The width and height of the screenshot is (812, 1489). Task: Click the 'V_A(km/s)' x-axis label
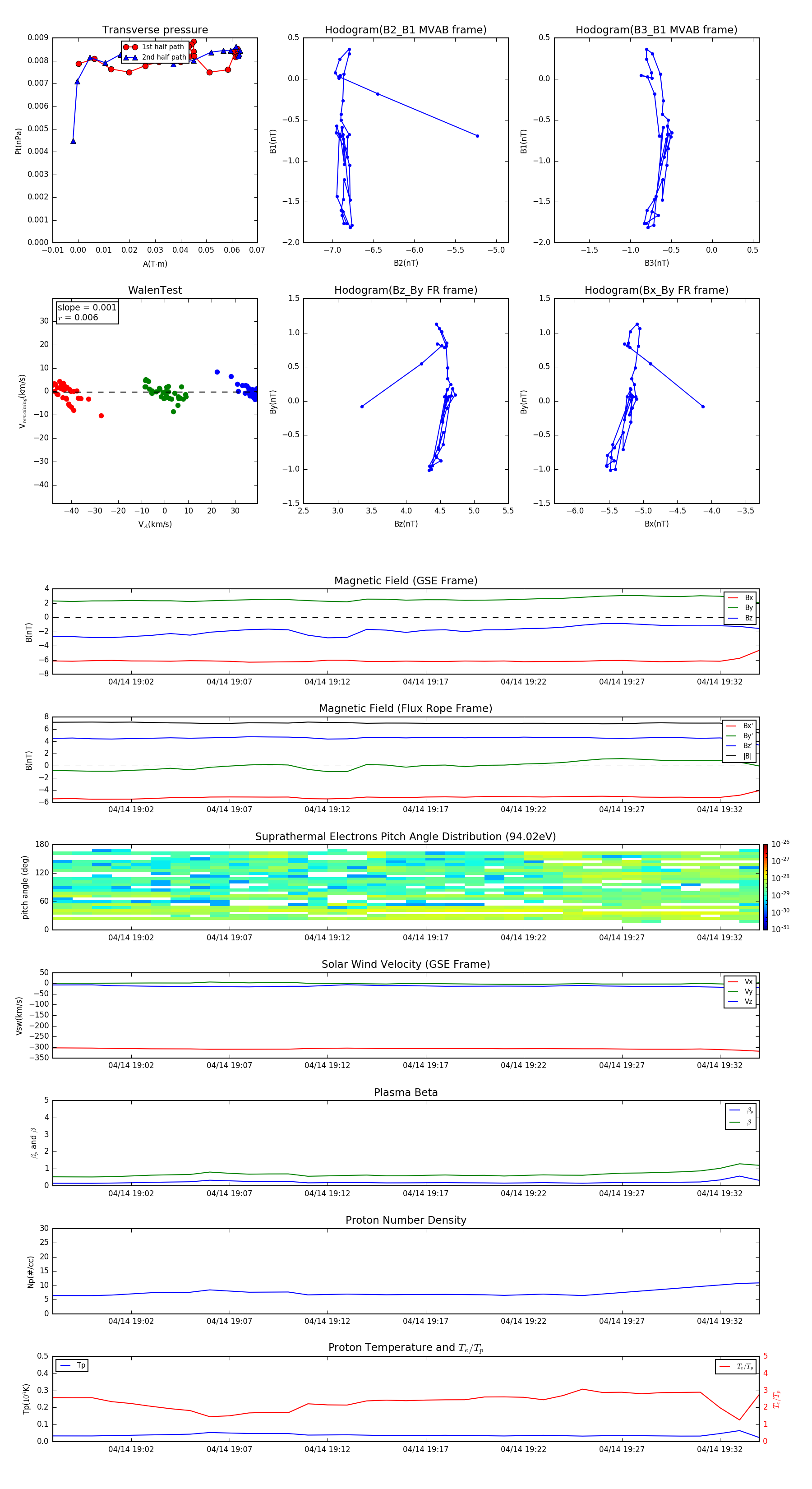pos(155,524)
